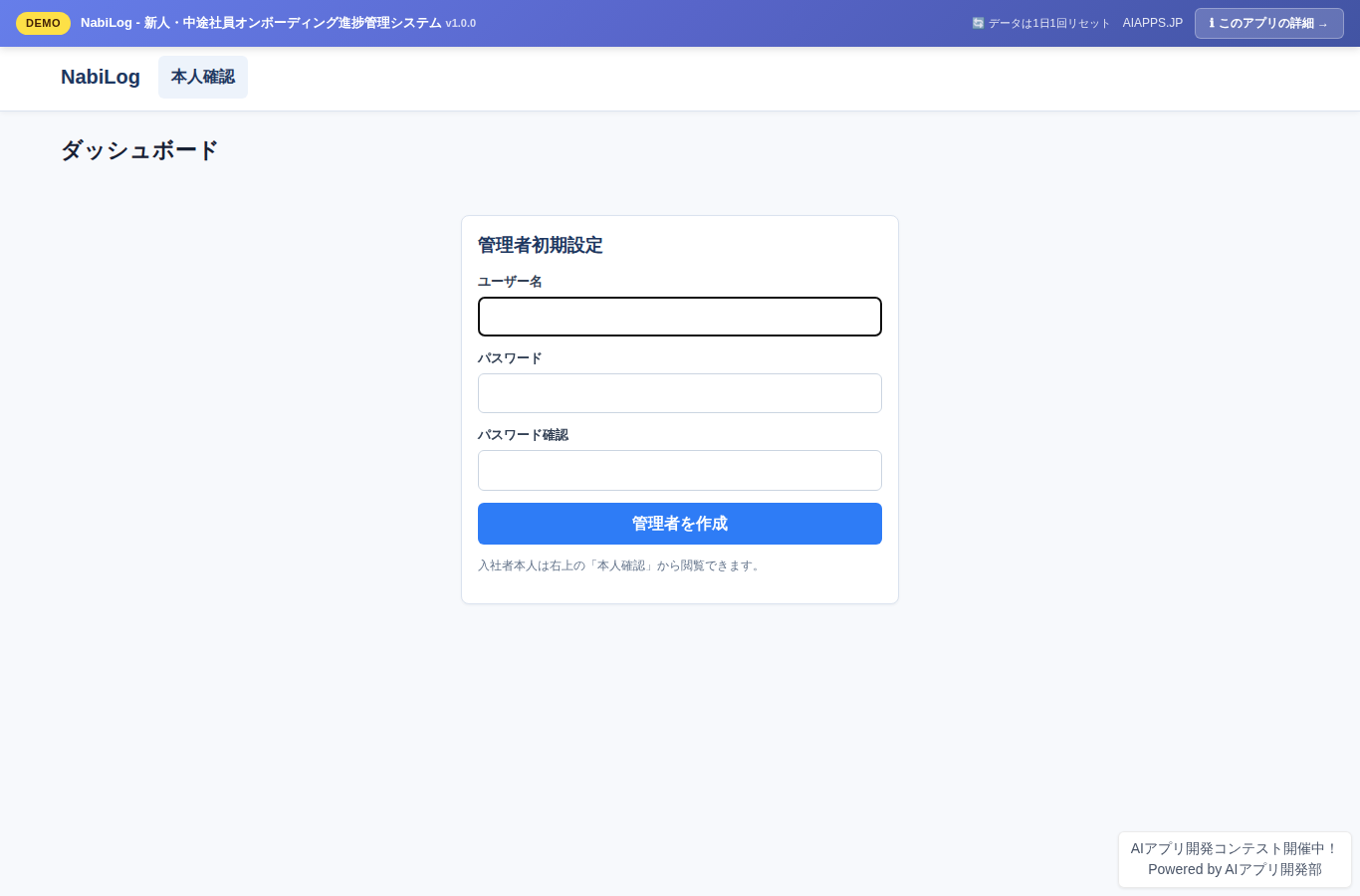1360x896 pixels.
Task: Open the このアプリの詳細 button
Action: 1268,23
